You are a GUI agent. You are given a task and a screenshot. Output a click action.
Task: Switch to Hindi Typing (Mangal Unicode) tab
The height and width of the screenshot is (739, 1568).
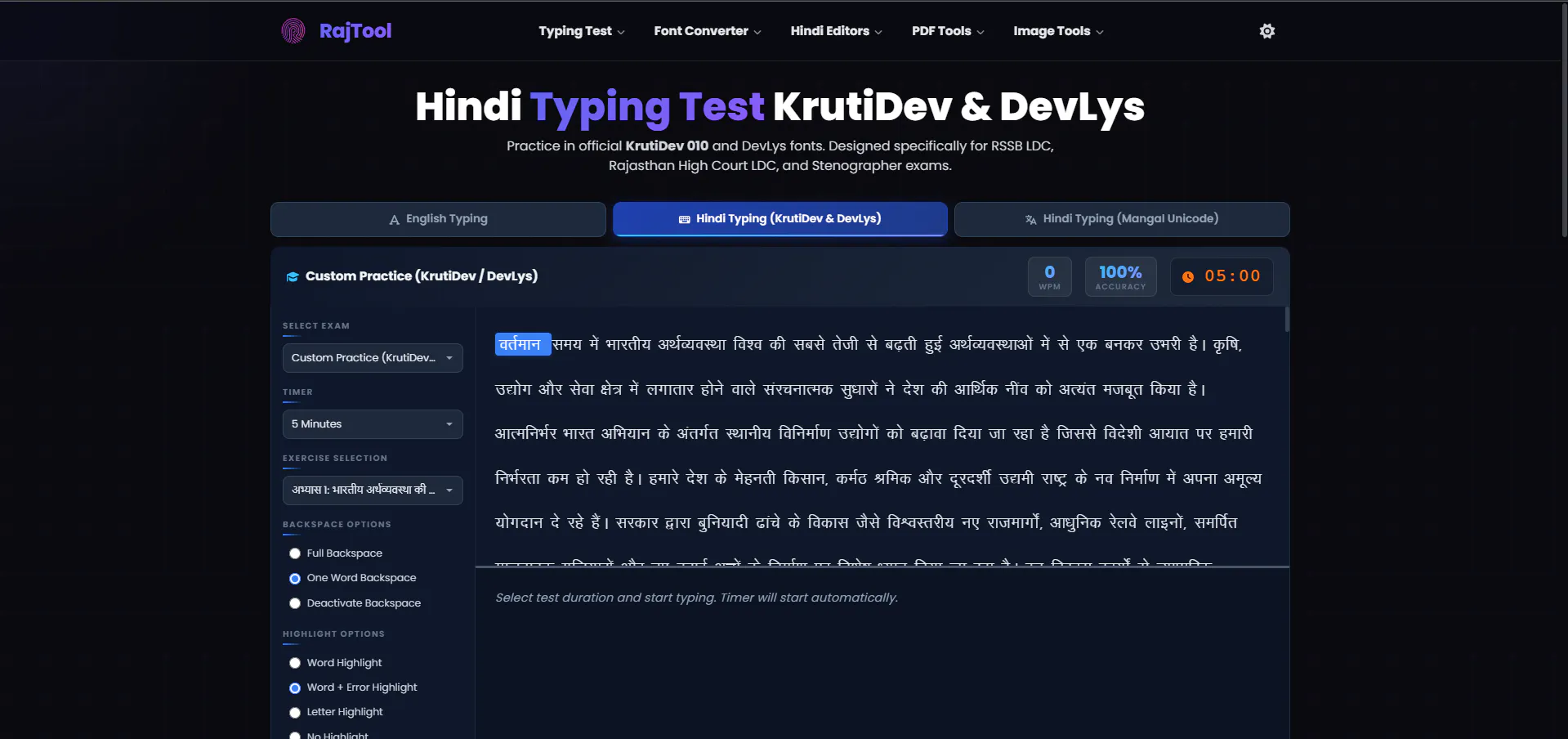pos(1122,219)
